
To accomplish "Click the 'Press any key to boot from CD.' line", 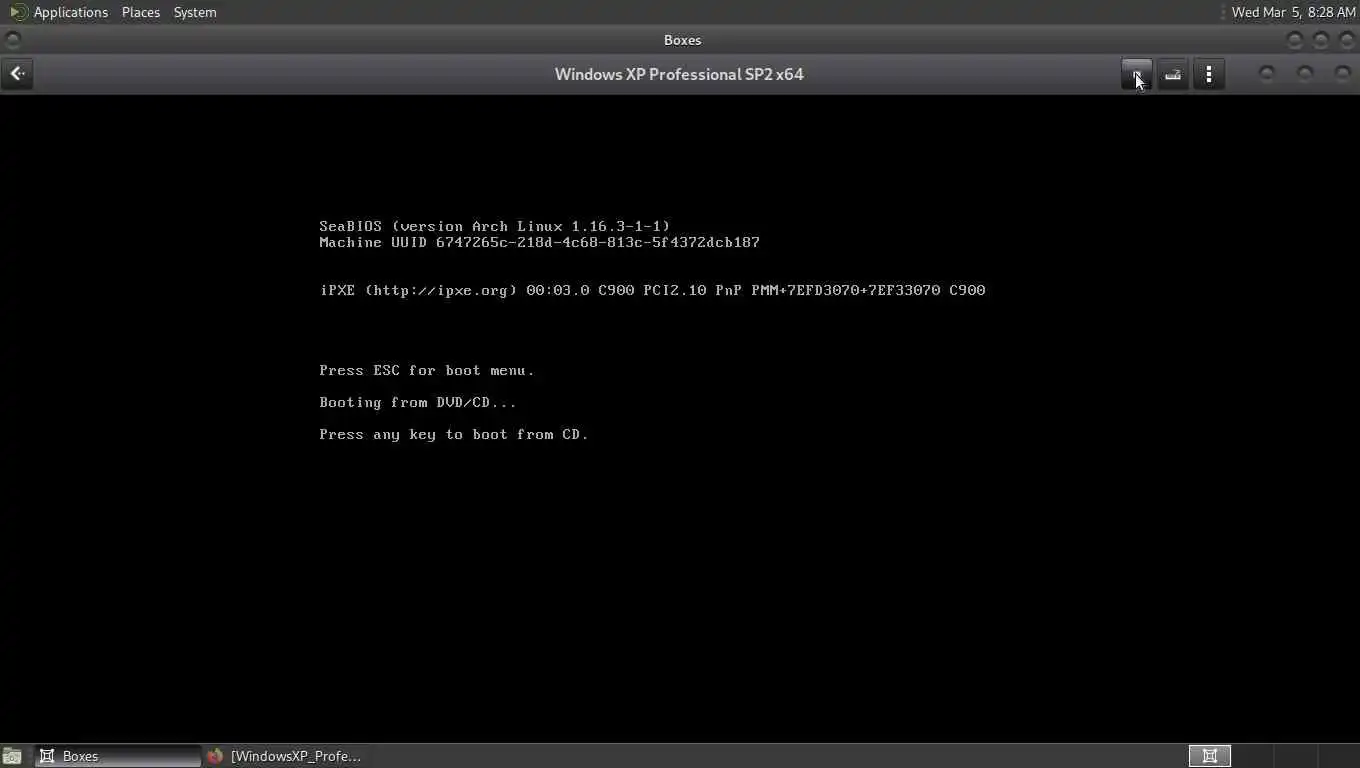I will 454,434.
